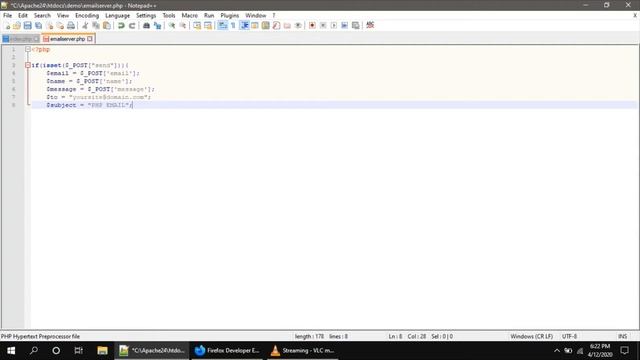Open the Run menu
640x360 pixels.
tap(209, 16)
